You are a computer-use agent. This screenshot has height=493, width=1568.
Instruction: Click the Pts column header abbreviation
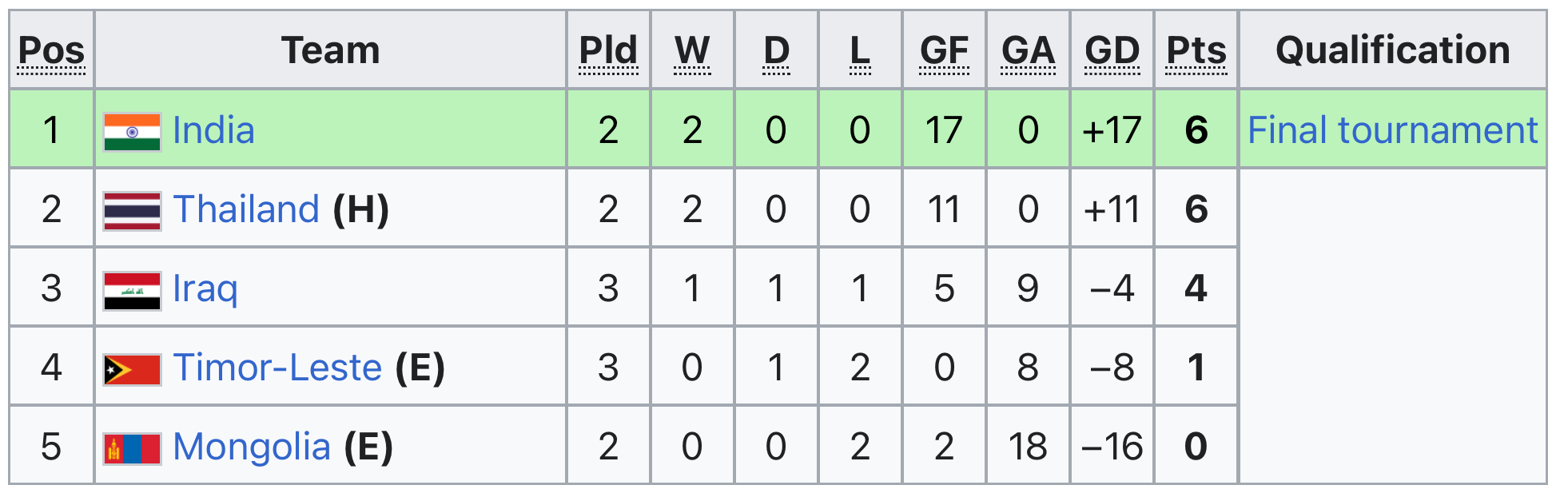point(1196,51)
